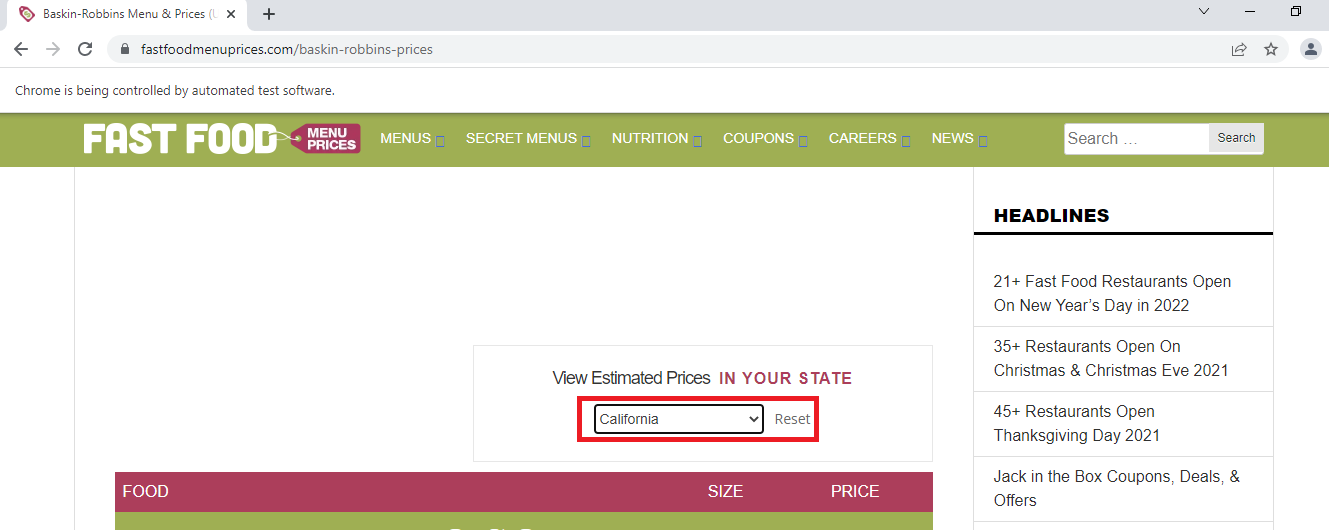Click the padlock site info icon
This screenshot has height=530, width=1329.
click(125, 49)
